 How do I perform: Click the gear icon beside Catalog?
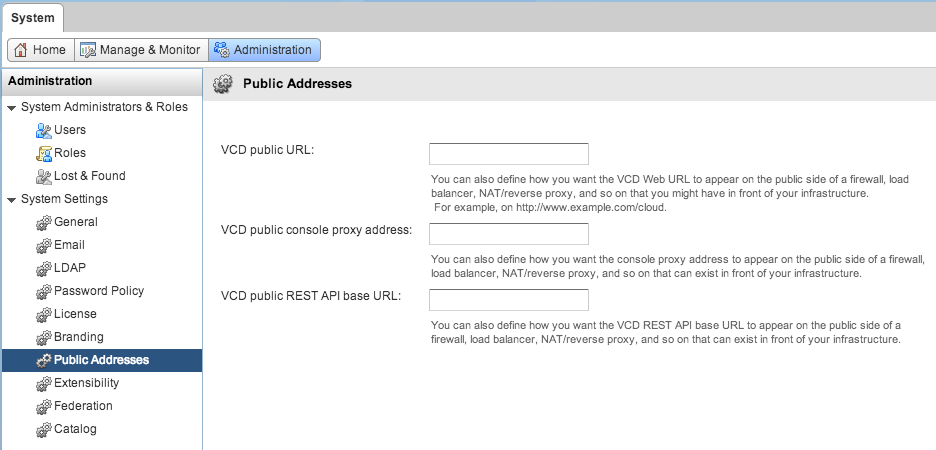(43, 429)
